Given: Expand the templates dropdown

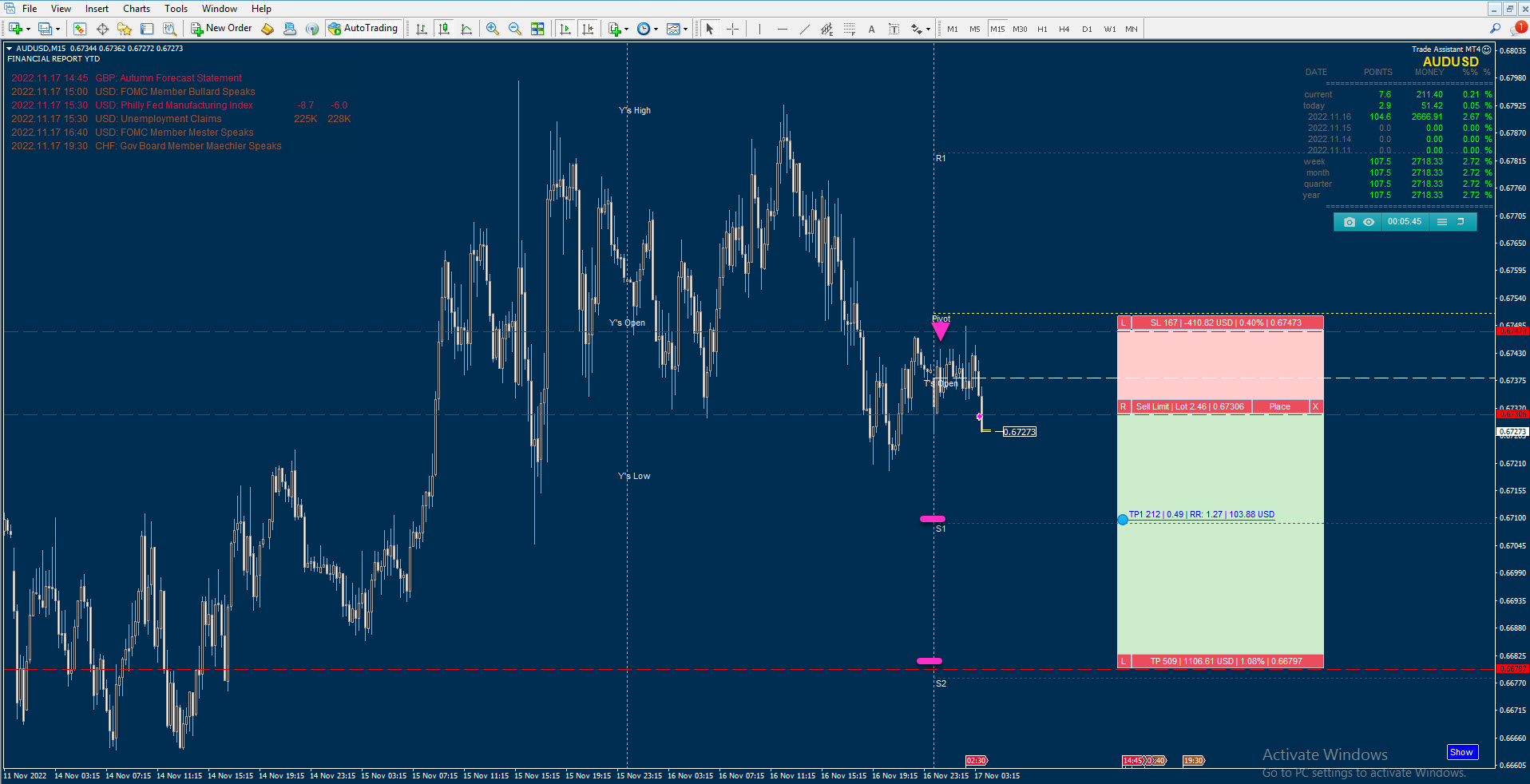Looking at the screenshot, I should 685,29.
